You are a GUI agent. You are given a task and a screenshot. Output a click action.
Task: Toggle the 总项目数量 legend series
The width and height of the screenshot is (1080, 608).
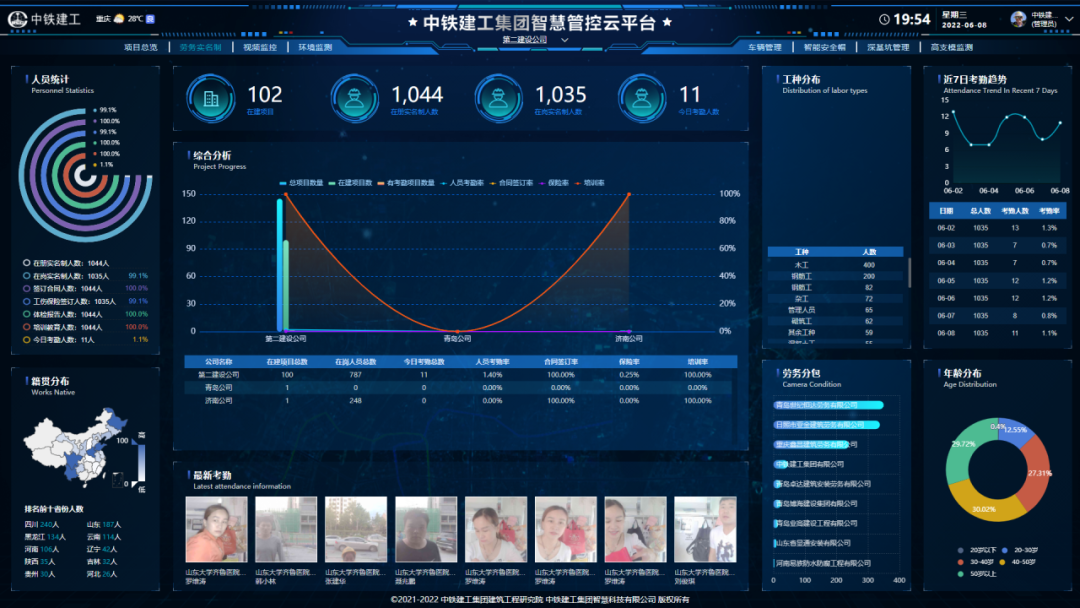click(x=302, y=183)
